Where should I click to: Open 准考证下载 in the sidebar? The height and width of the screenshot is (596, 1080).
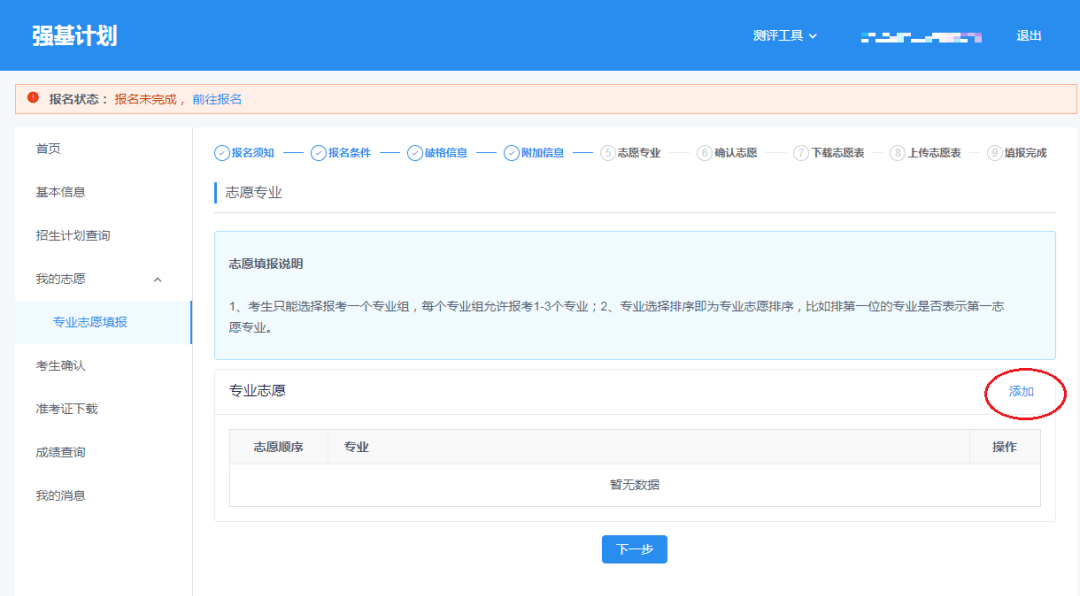(66, 409)
